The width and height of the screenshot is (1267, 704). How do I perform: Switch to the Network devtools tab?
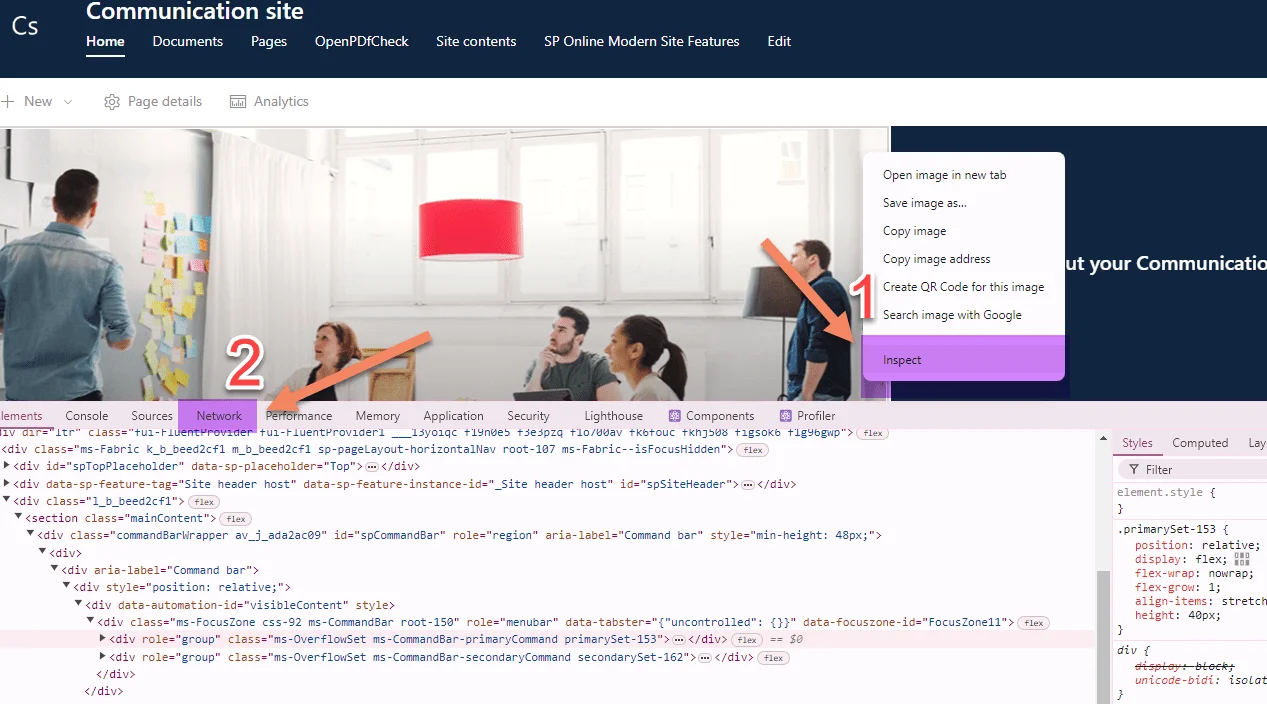[x=219, y=416]
